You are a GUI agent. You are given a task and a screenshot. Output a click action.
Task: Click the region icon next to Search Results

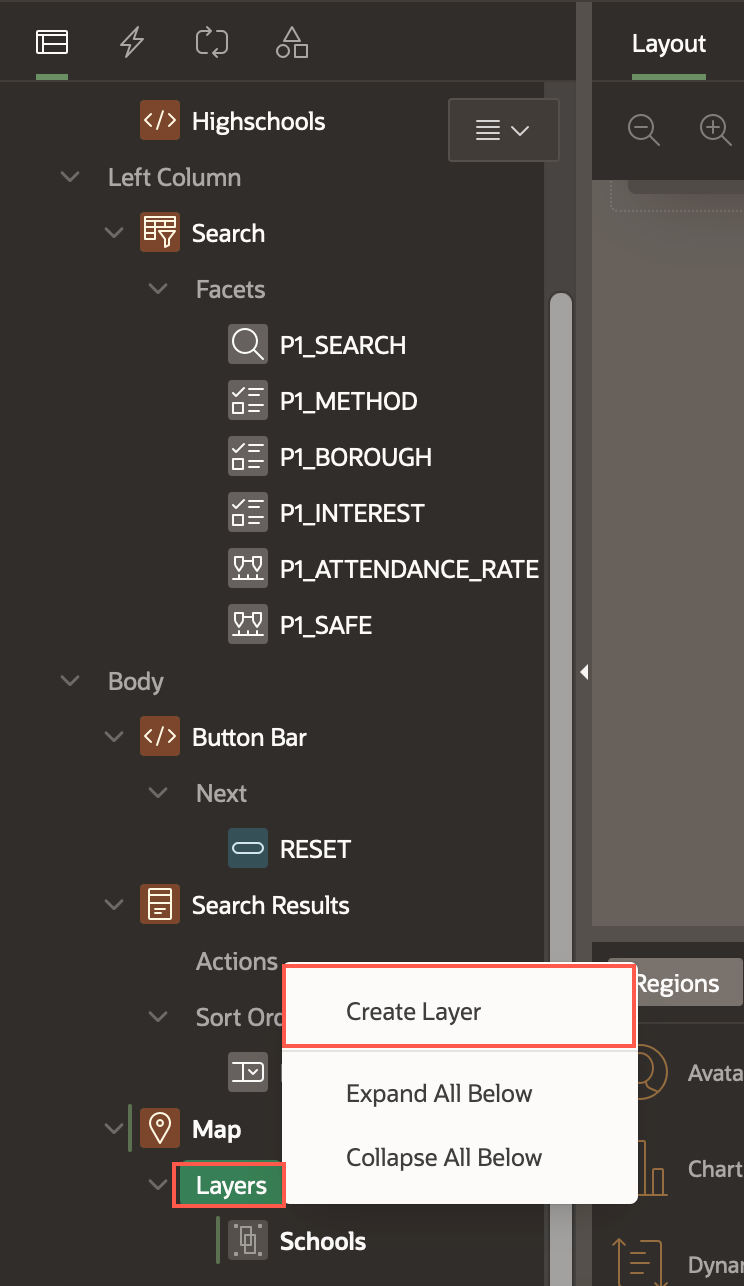159,904
